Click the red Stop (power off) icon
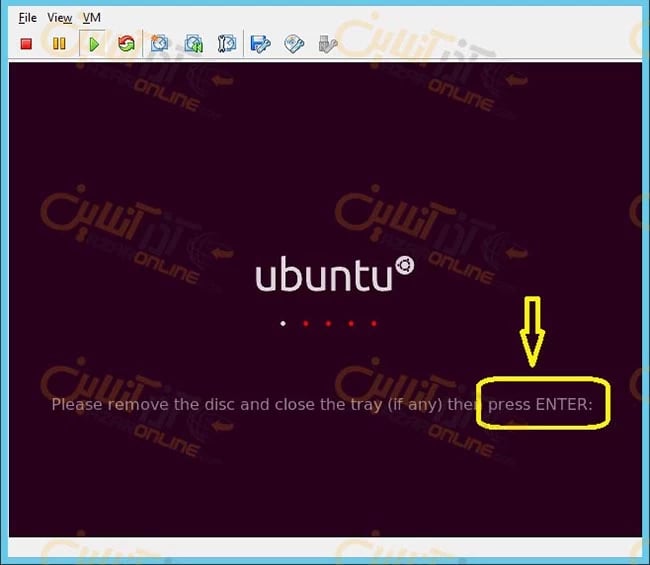The image size is (650, 565). click(x=26, y=44)
